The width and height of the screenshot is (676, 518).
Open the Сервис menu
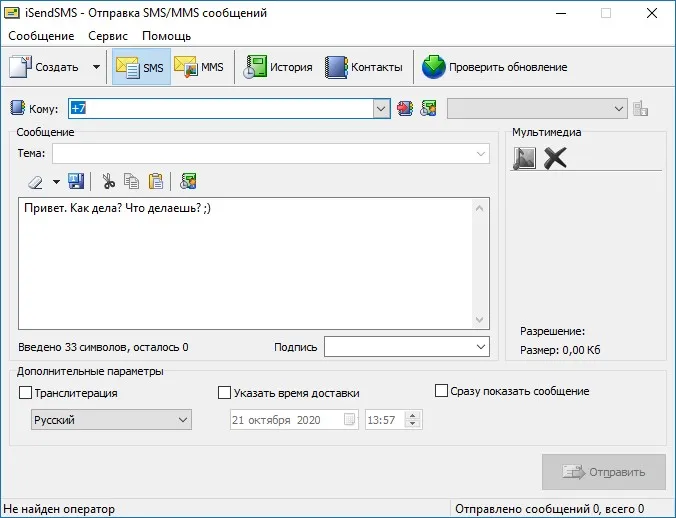(108, 36)
